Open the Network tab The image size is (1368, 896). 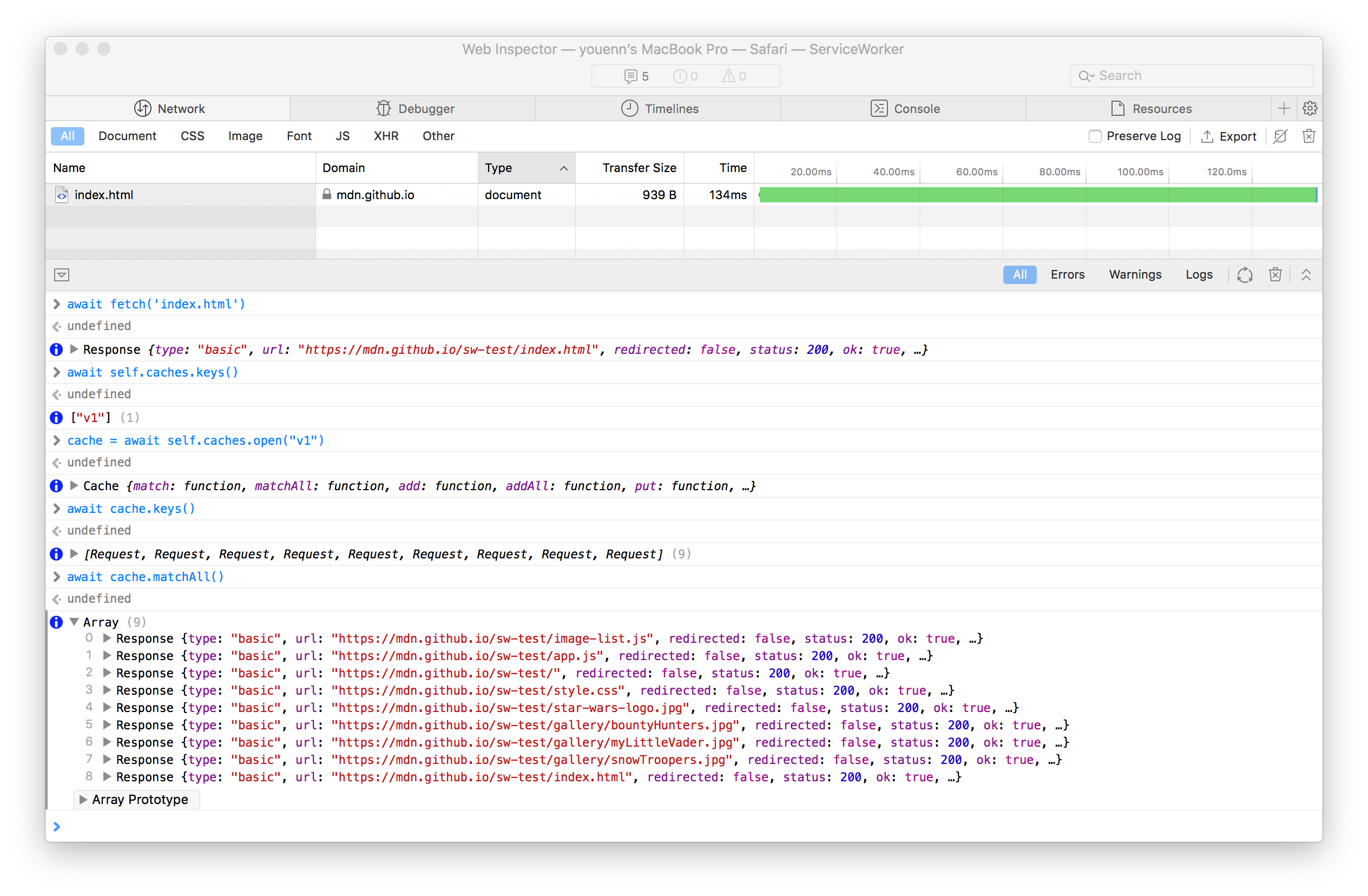168,109
